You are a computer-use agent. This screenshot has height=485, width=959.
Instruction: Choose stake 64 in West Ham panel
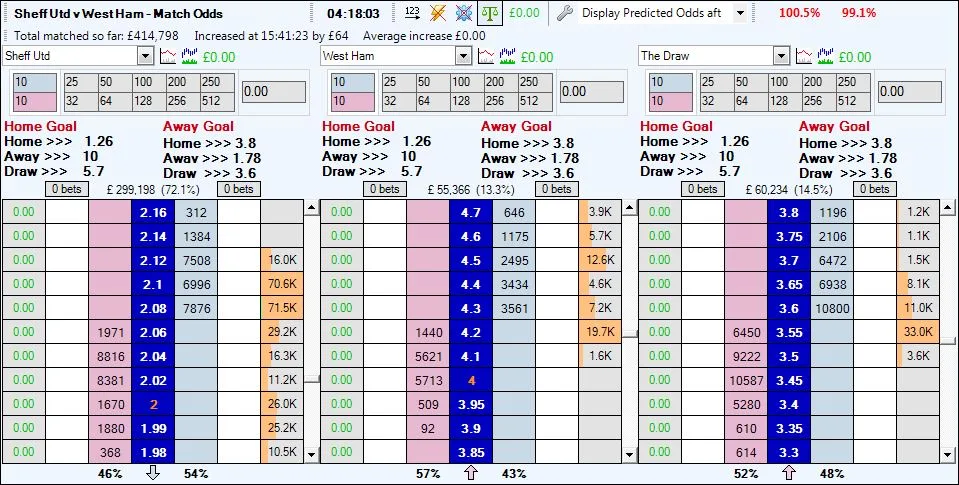point(432,101)
